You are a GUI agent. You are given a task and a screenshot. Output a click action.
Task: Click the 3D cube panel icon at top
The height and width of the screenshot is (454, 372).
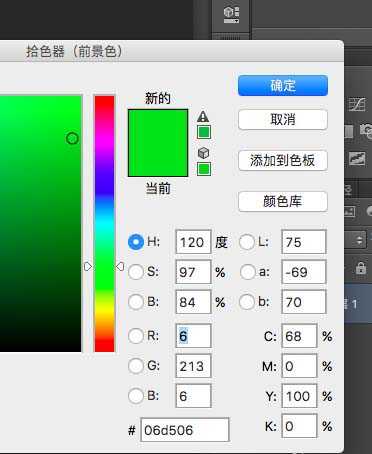(x=231, y=15)
